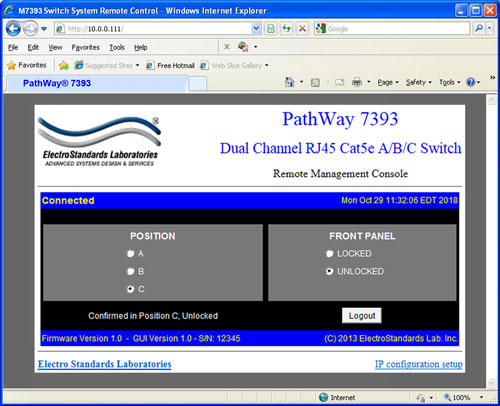Open the IP configuration setup link
500x406 pixels.
[x=419, y=364]
